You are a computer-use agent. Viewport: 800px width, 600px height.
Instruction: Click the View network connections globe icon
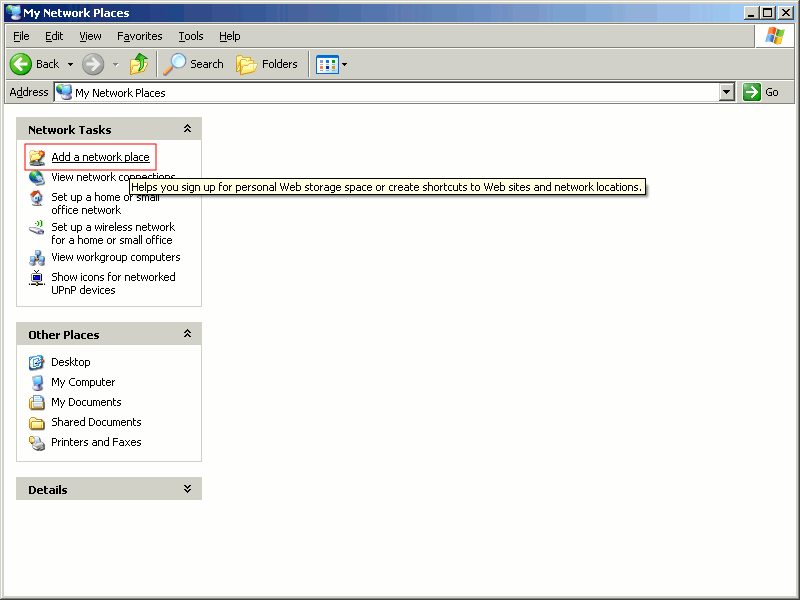37,178
